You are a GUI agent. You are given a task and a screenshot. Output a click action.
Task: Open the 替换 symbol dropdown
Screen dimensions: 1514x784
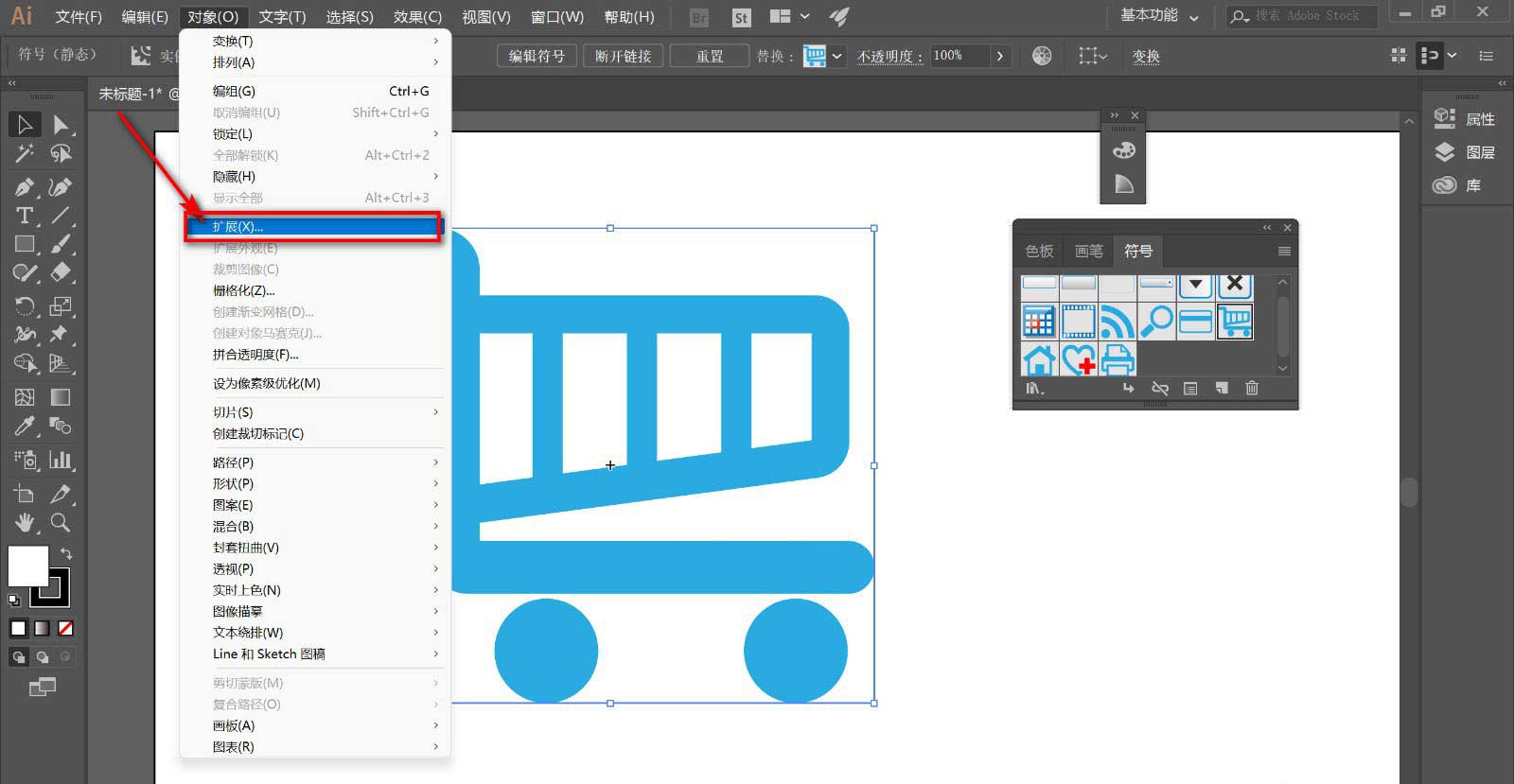click(x=836, y=56)
